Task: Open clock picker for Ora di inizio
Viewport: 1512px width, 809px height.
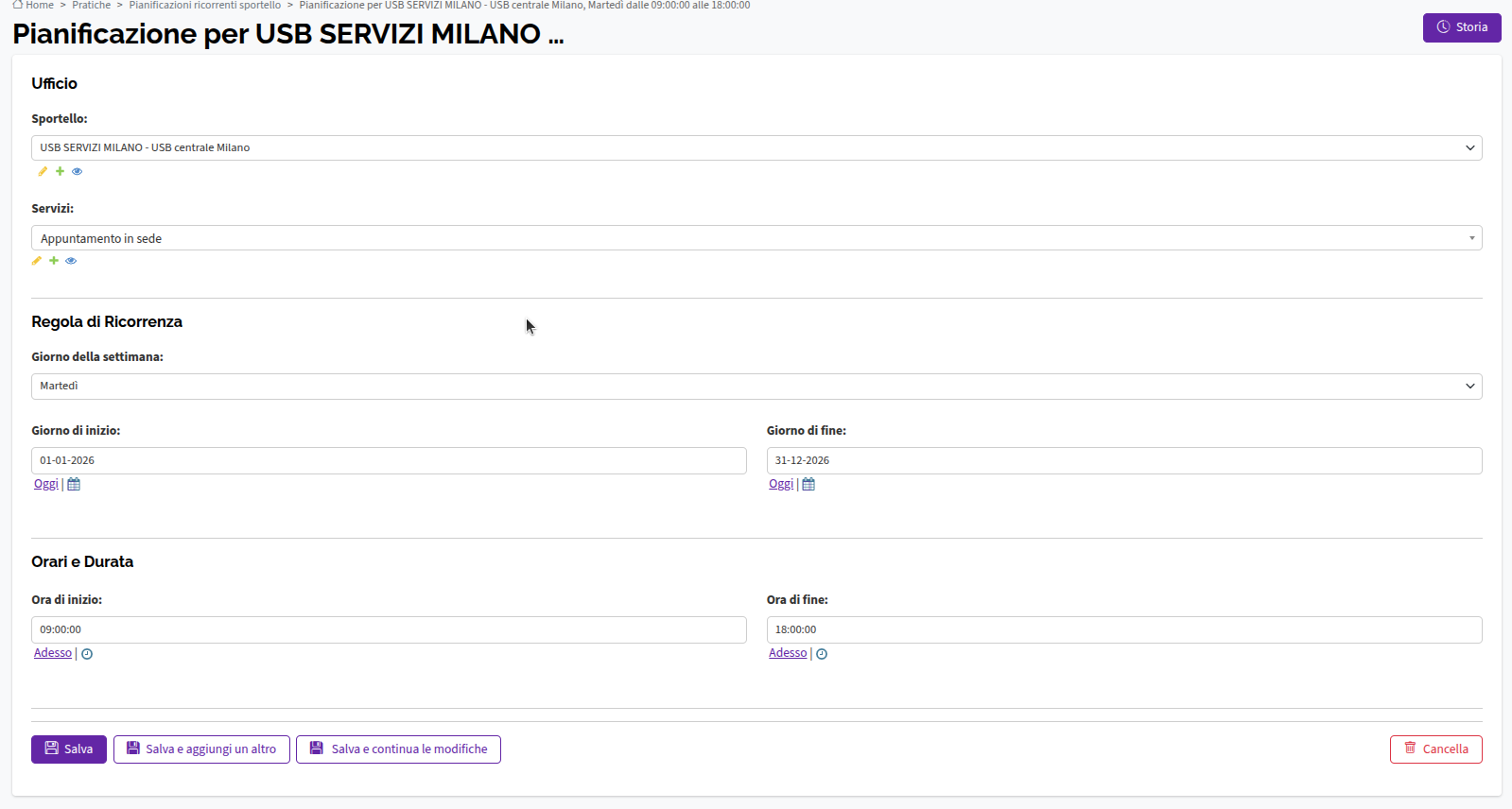Action: pyautogui.click(x=87, y=654)
